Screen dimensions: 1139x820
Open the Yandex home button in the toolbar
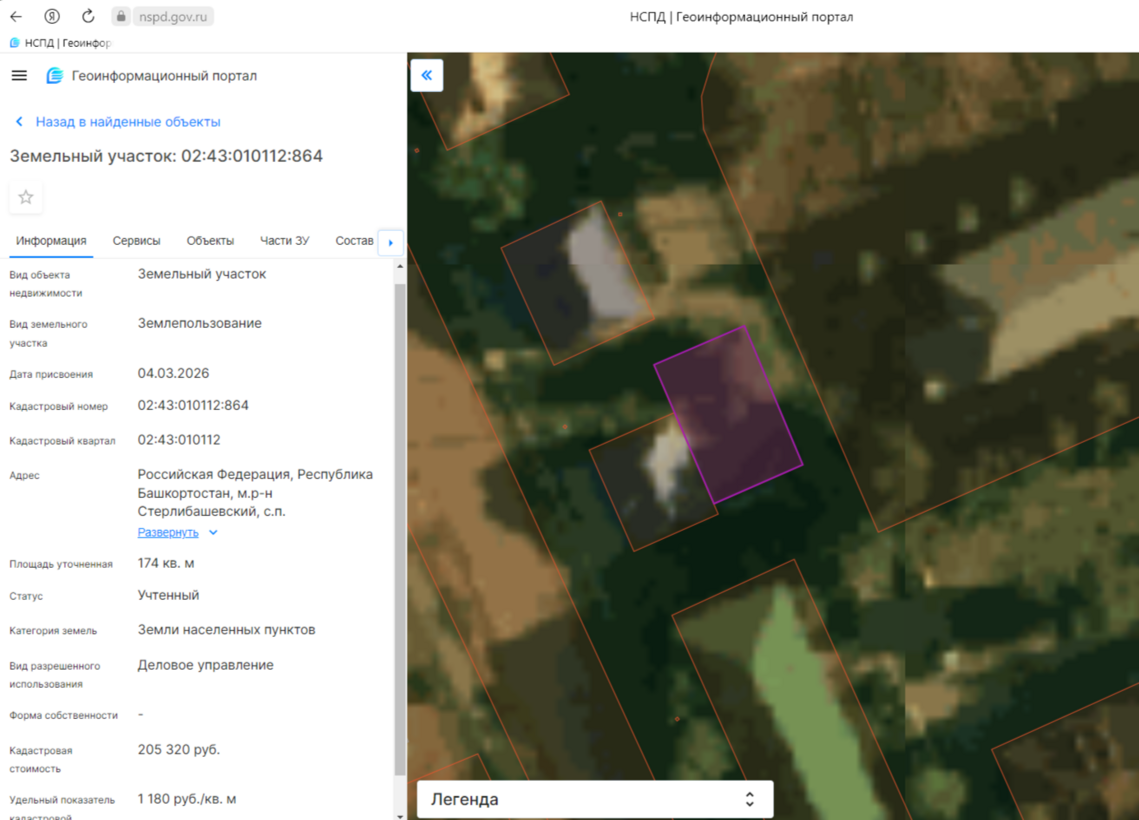(52, 16)
